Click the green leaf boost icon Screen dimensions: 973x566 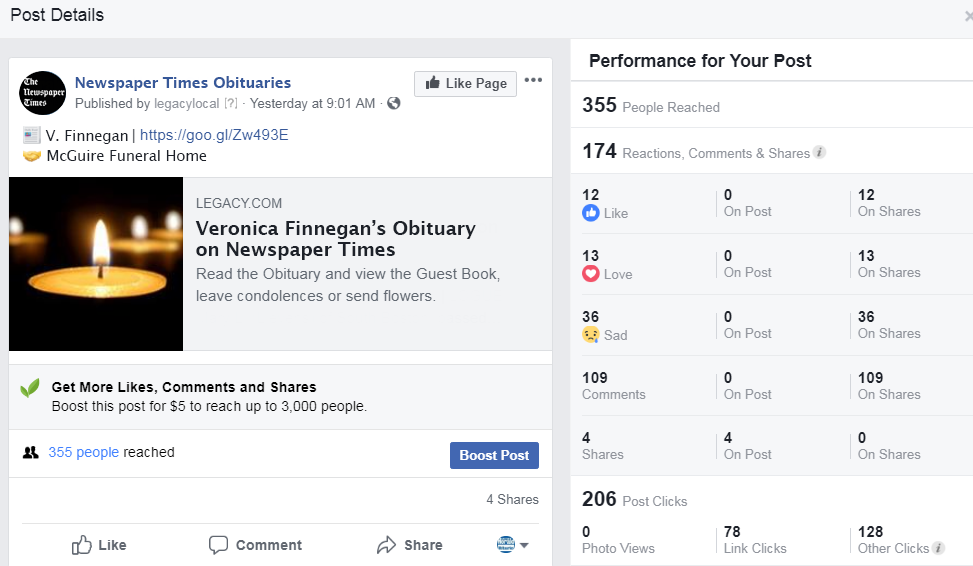click(x=30, y=388)
